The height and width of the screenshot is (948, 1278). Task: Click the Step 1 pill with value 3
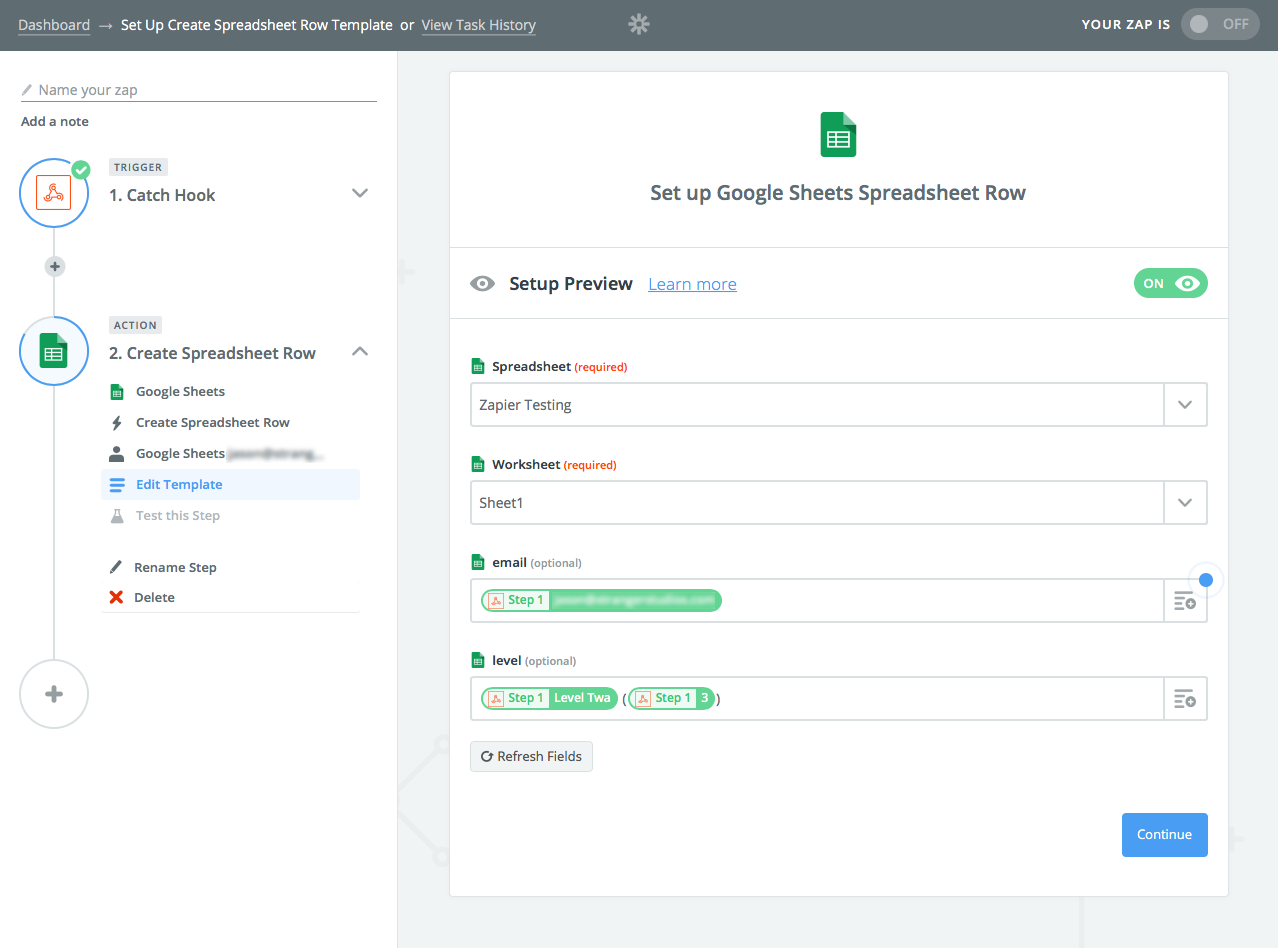tap(671, 698)
